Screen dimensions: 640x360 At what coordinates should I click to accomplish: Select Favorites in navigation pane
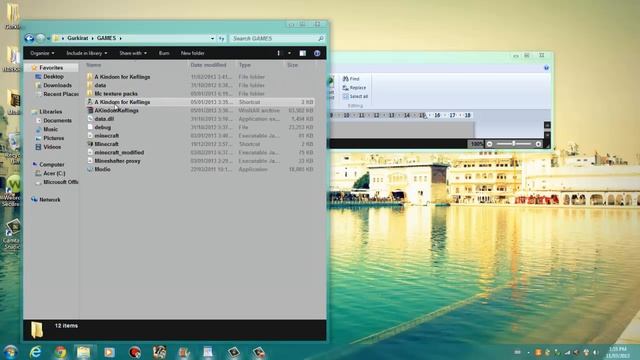tap(51, 68)
